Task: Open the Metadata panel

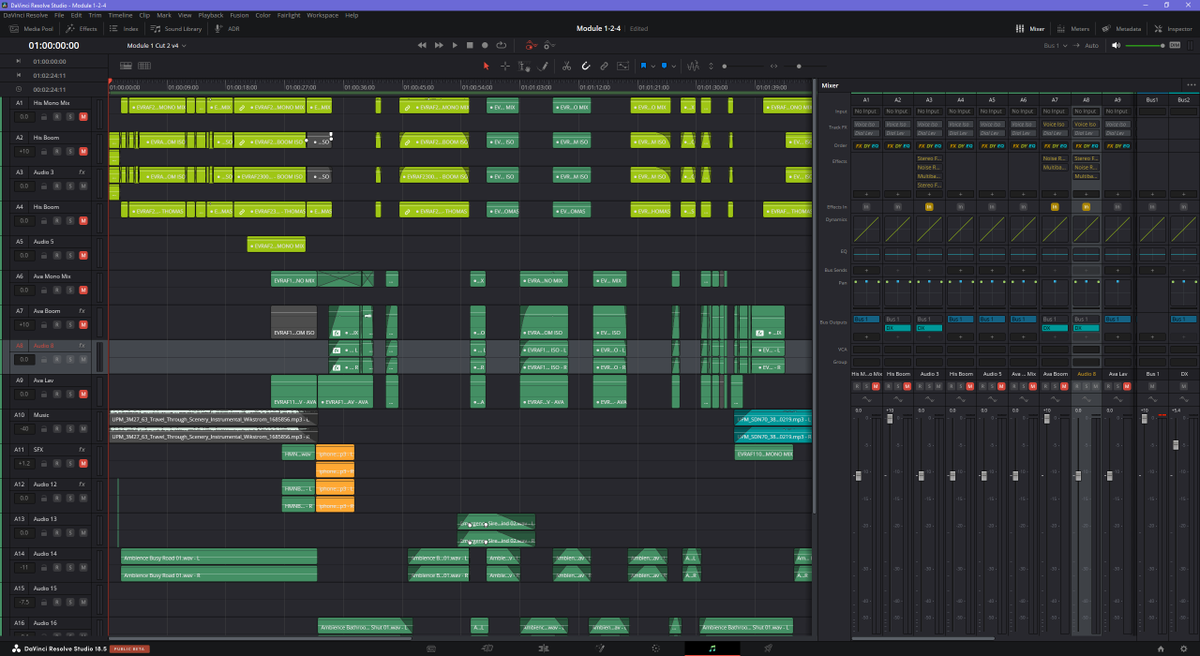Action: click(1122, 29)
